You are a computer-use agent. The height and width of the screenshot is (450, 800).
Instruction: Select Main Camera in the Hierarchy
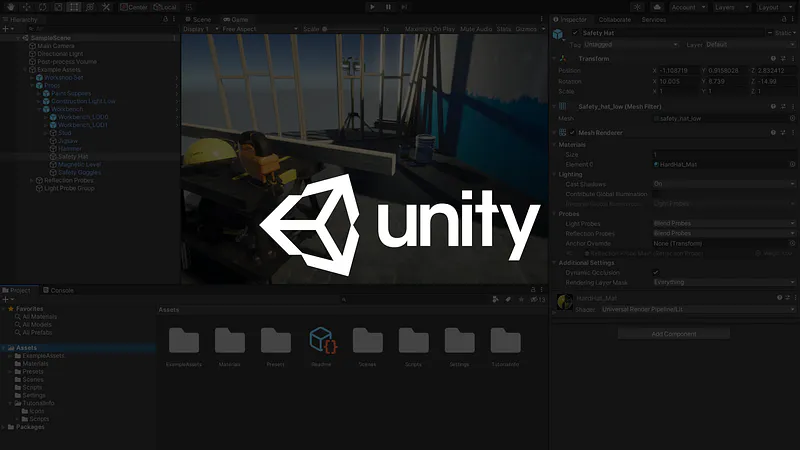click(x=56, y=46)
